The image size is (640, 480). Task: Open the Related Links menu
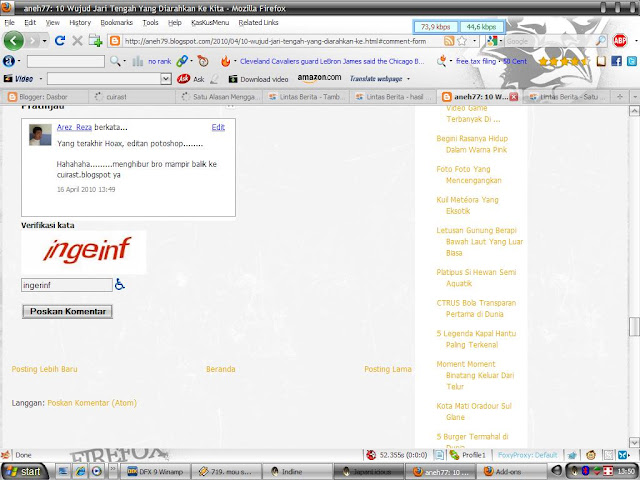click(258, 22)
